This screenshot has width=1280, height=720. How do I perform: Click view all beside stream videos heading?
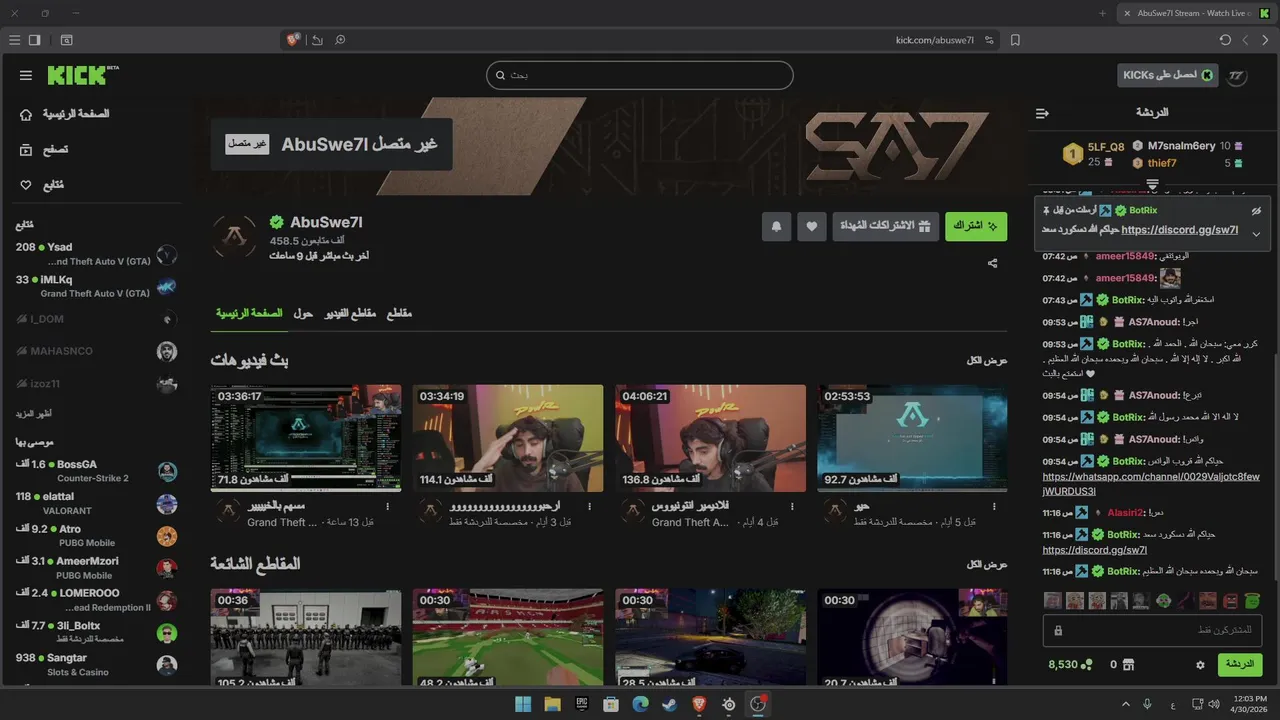[987, 360]
